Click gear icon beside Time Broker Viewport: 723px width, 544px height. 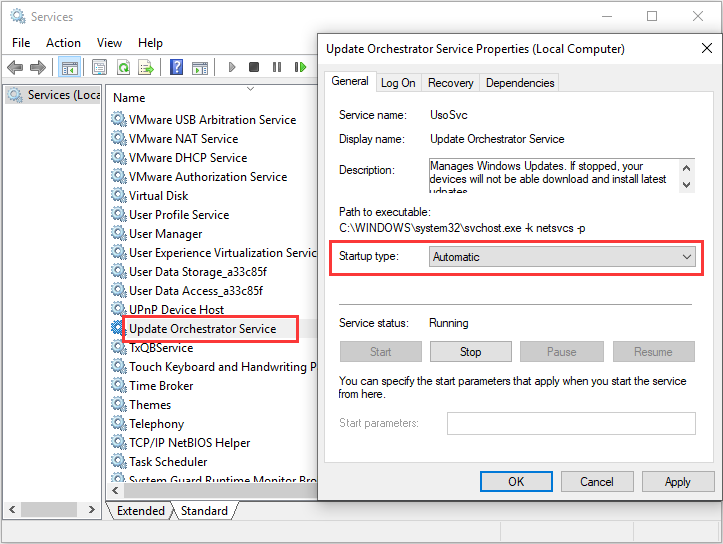click(x=119, y=385)
